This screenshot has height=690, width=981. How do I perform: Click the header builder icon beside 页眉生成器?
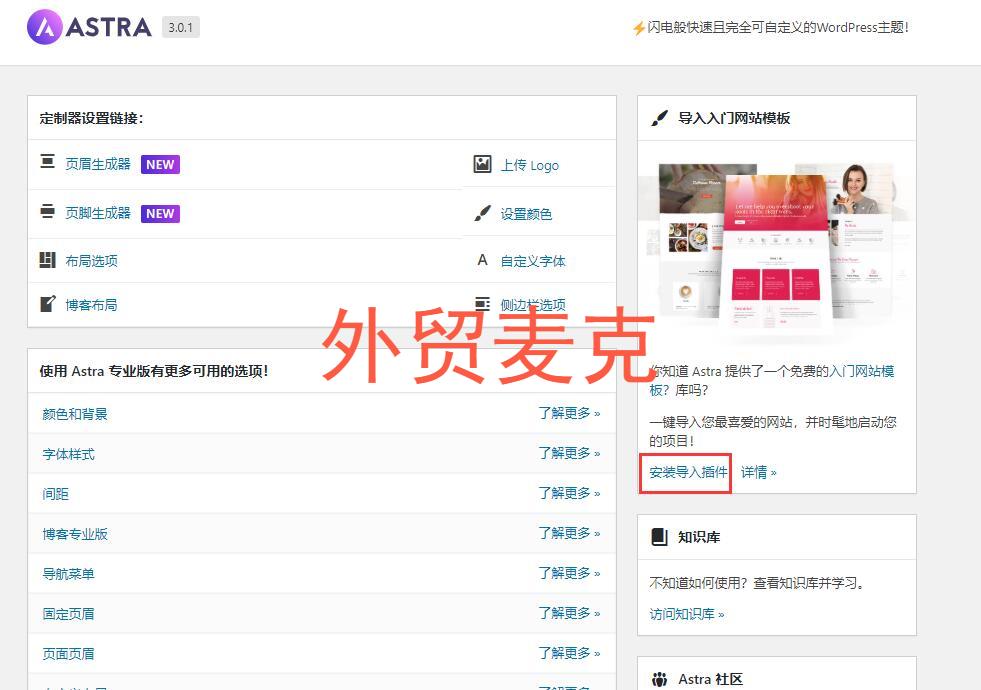(48, 161)
